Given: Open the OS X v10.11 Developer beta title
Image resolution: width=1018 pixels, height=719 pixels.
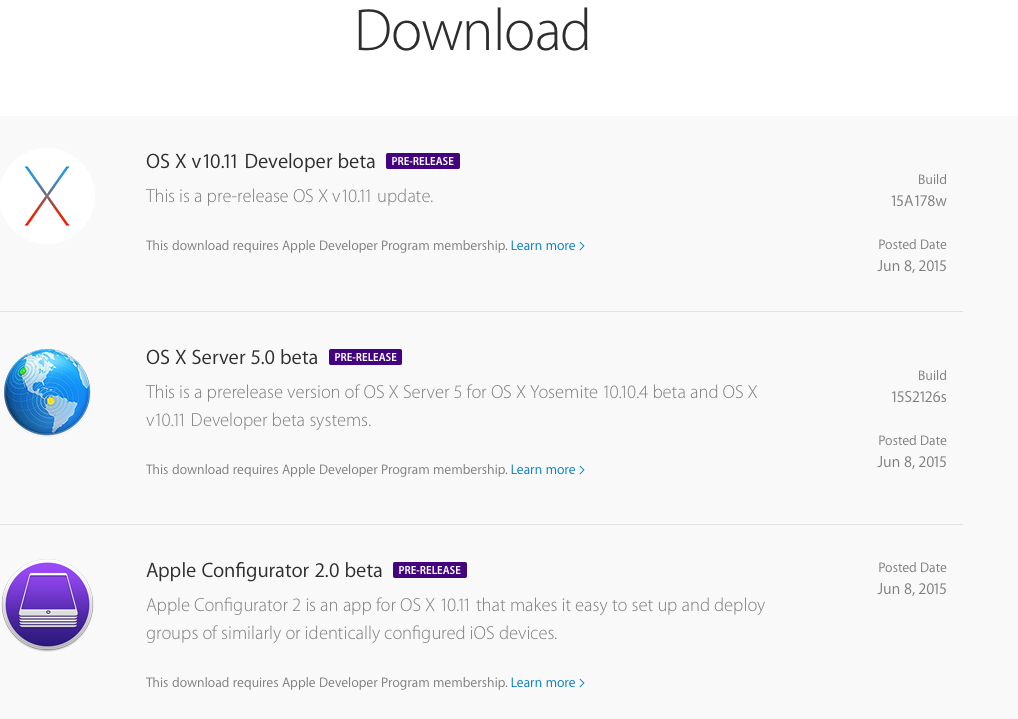Looking at the screenshot, I should point(261,161).
